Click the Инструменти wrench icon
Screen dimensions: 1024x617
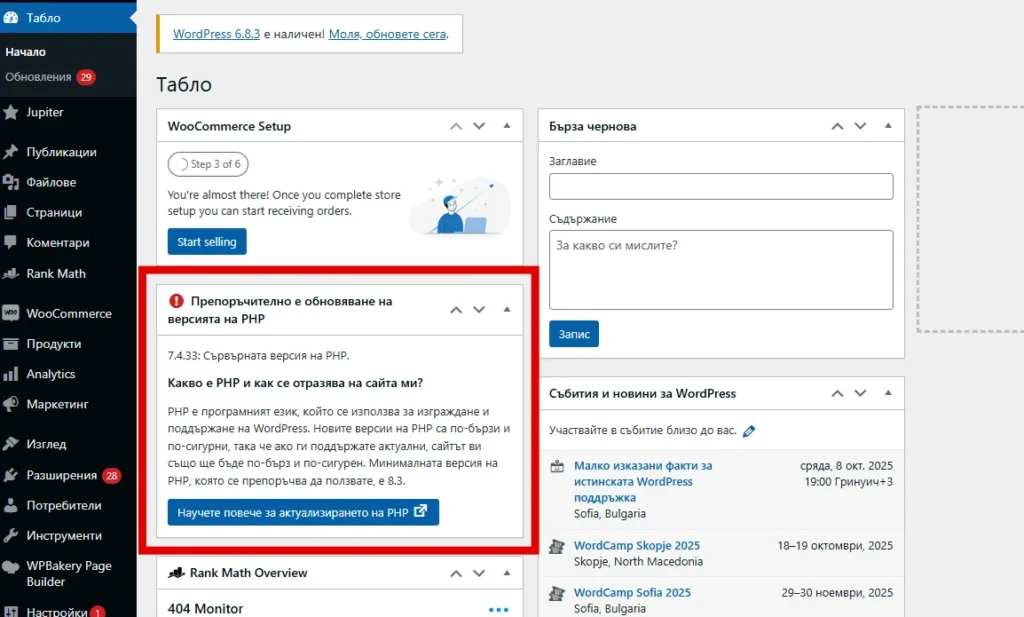10,535
